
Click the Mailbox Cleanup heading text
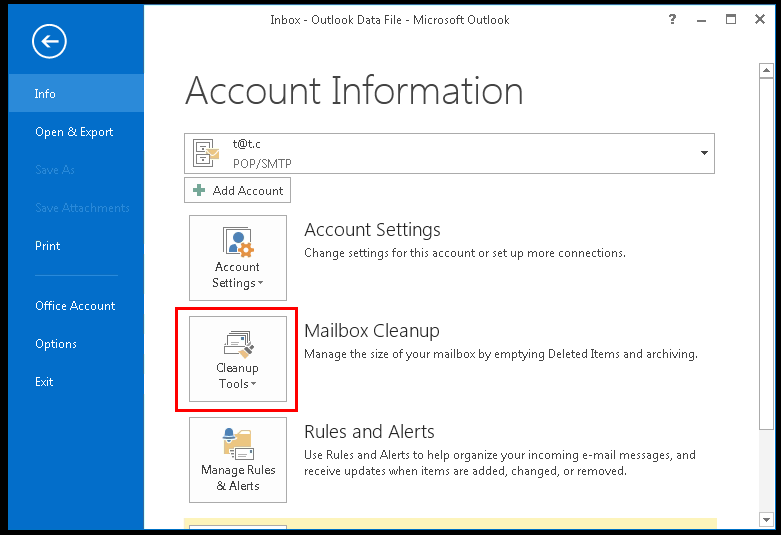372,330
